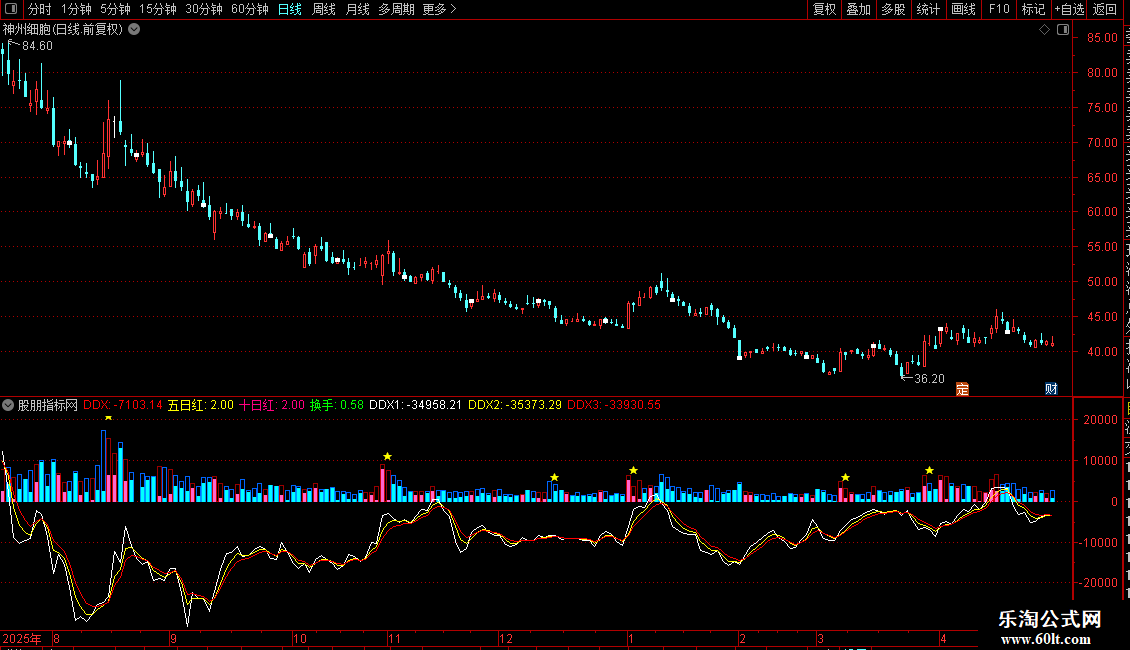Activate the 画线 drawing tool
The image size is (1130, 650).
tap(963, 9)
